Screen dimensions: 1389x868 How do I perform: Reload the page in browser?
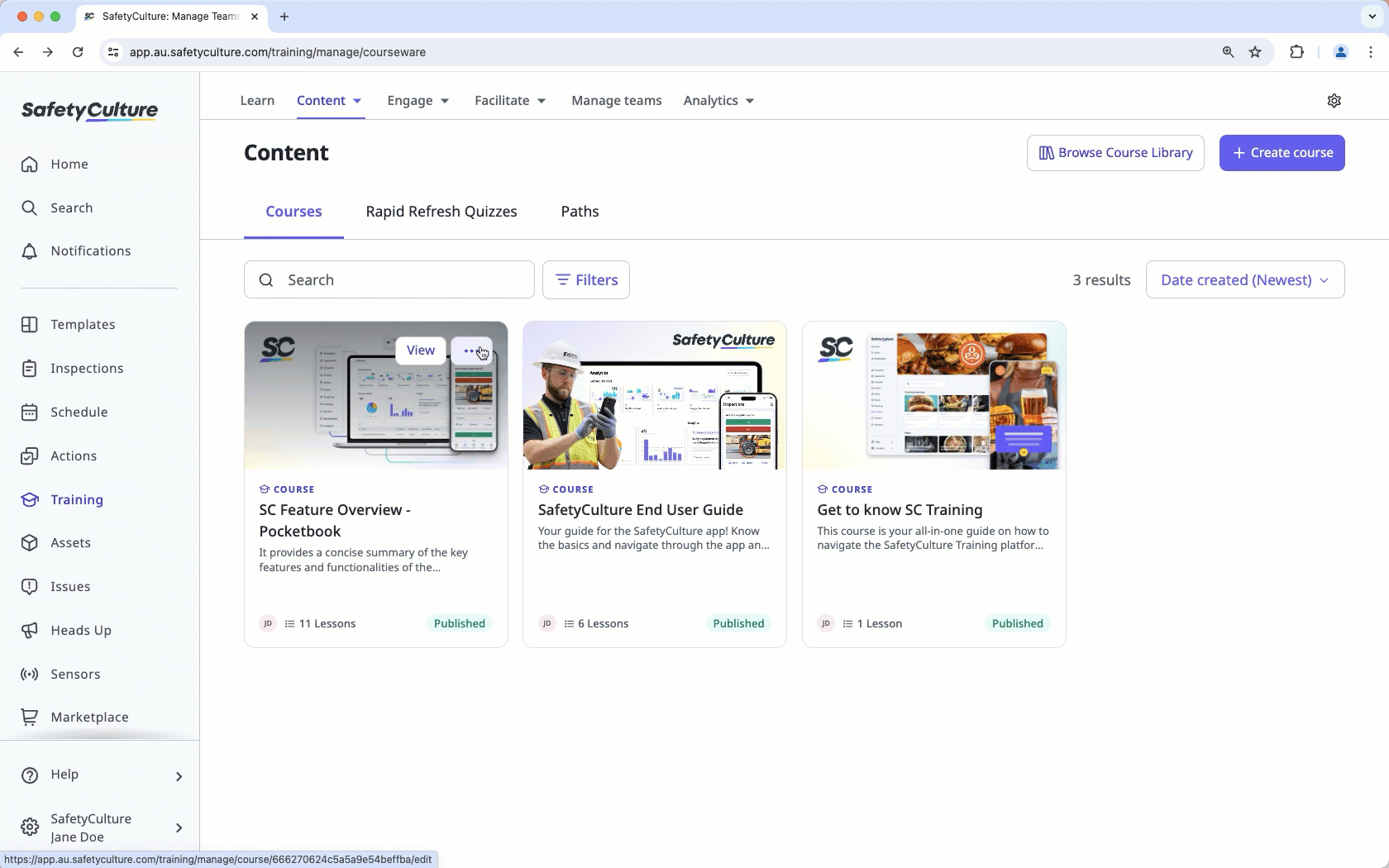78,52
